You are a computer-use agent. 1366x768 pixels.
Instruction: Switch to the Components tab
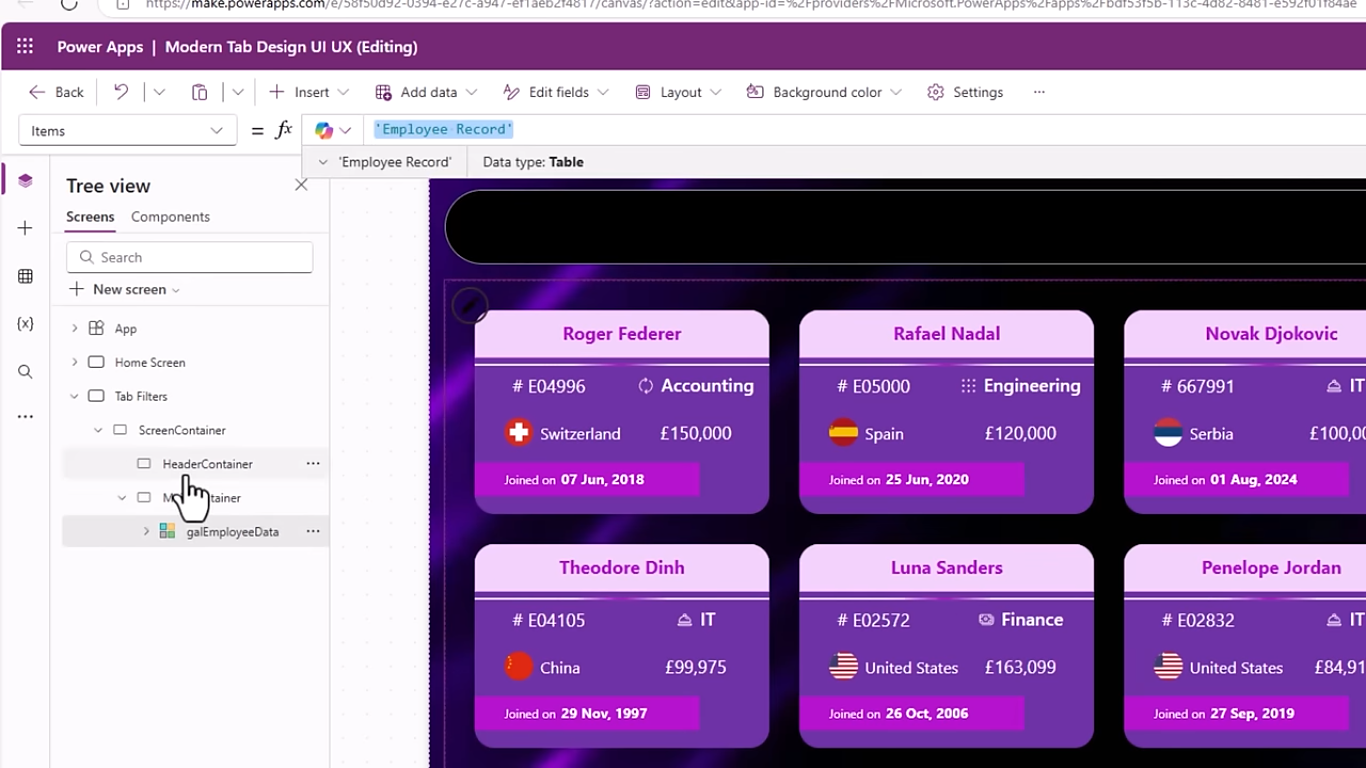[x=170, y=217]
